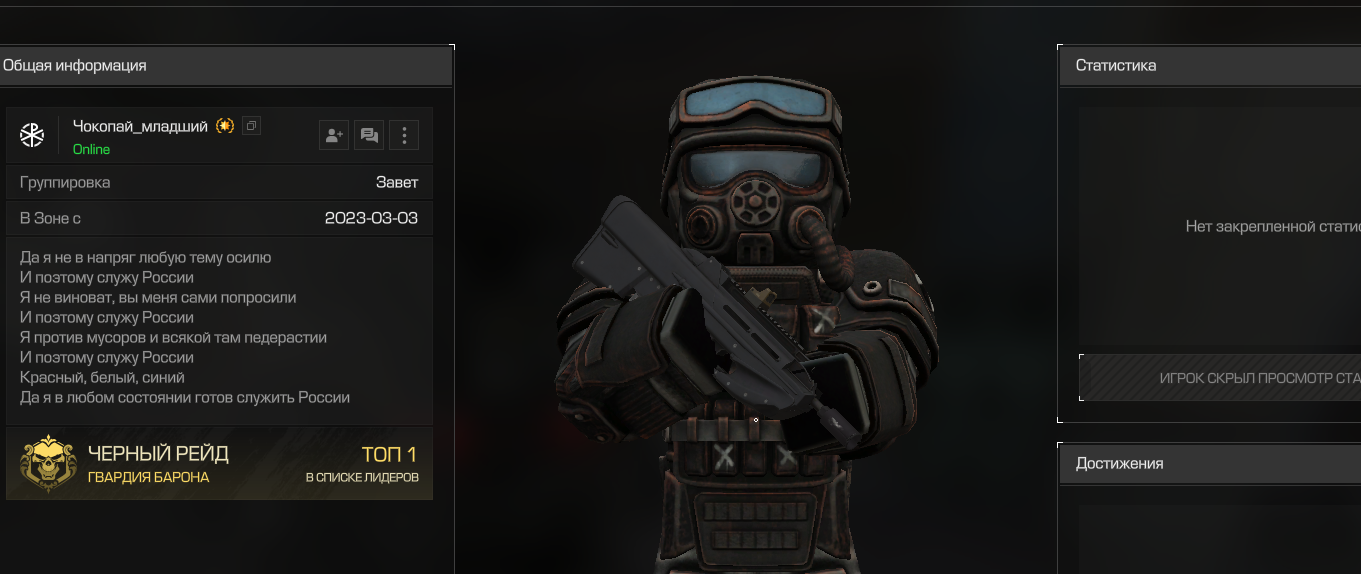Screen dimensions: 1361x574
Task: Open the Достижения panel header
Action: [1210, 463]
